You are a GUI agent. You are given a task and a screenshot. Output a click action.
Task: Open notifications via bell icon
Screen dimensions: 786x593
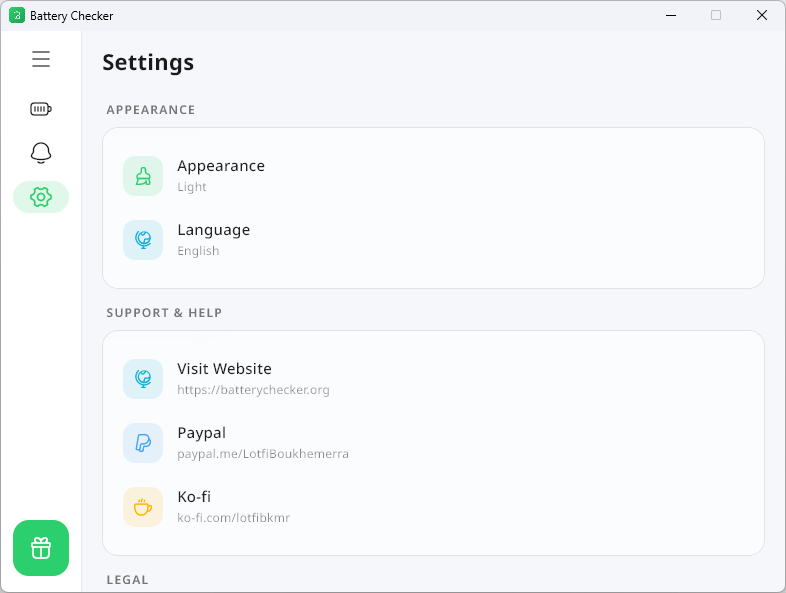[x=41, y=153]
